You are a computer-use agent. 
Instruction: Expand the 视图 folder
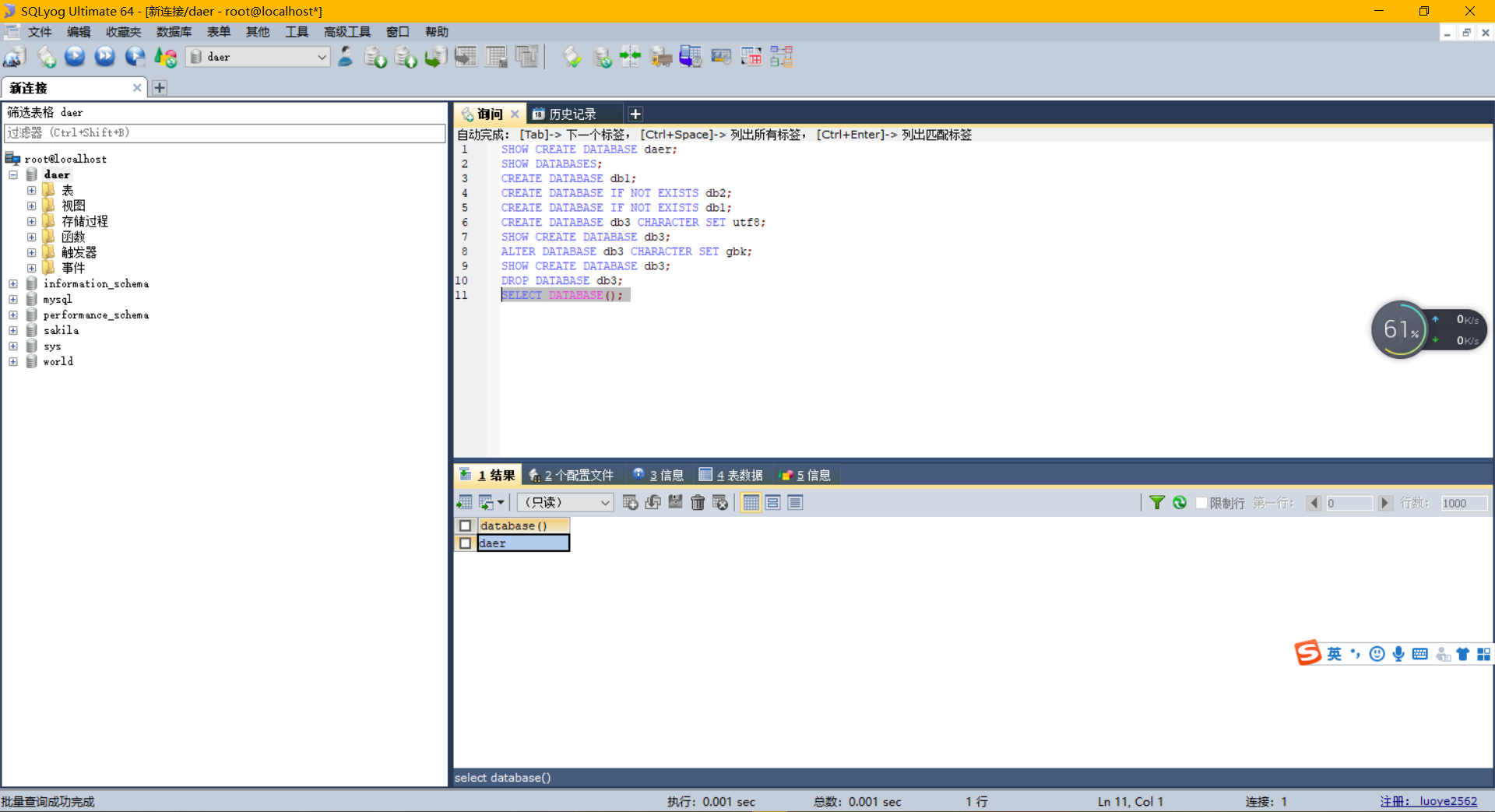tap(32, 206)
